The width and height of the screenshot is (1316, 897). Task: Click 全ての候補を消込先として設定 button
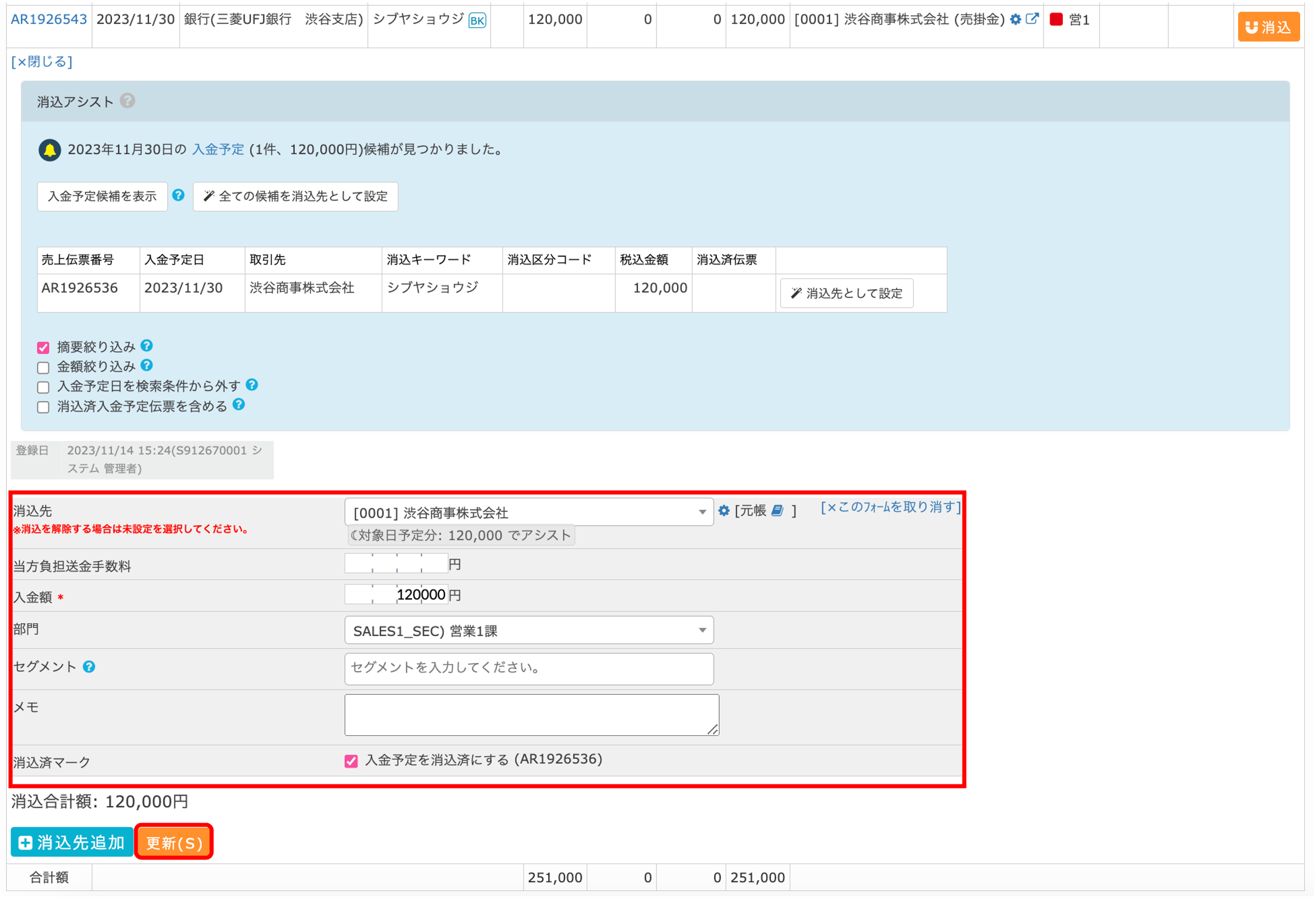click(x=295, y=196)
